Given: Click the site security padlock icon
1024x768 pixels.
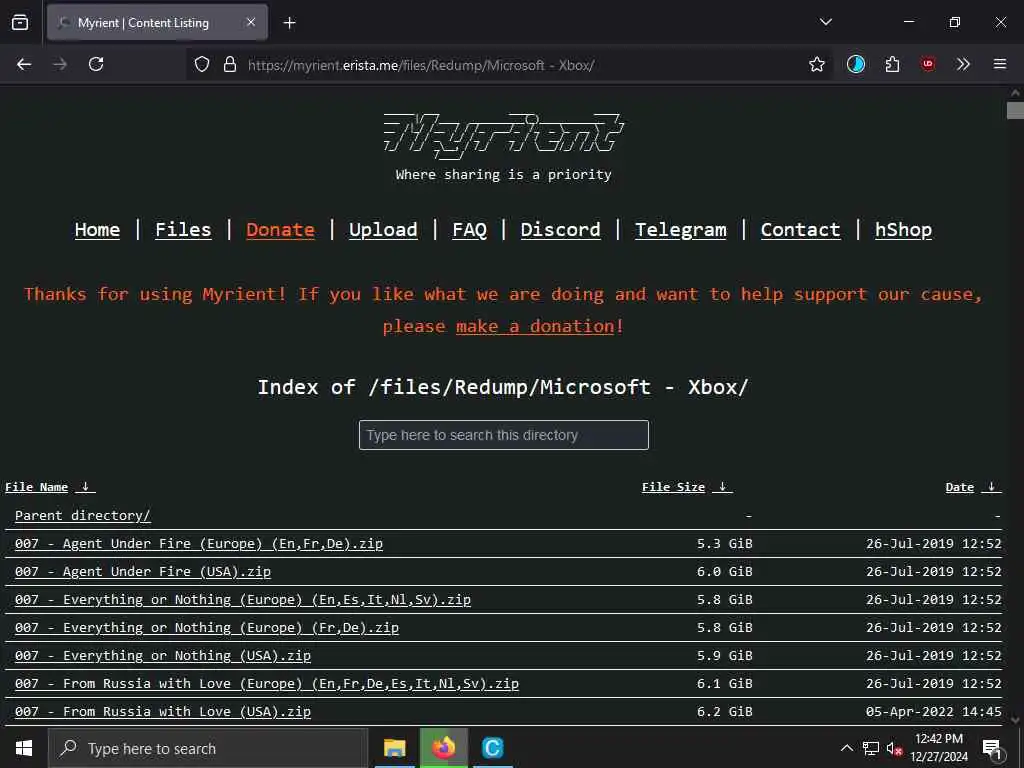Looking at the screenshot, I should (230, 64).
